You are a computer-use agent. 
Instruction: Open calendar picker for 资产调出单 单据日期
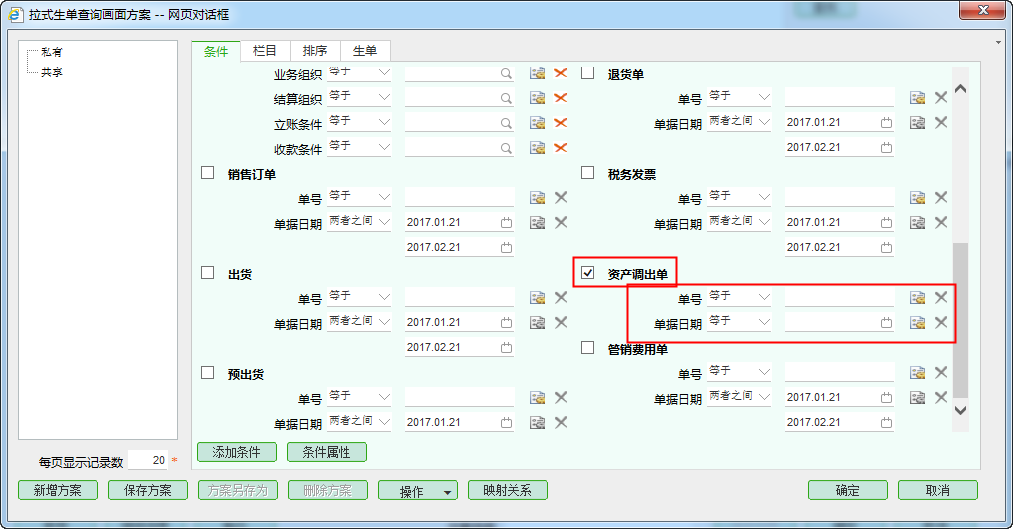coord(886,323)
